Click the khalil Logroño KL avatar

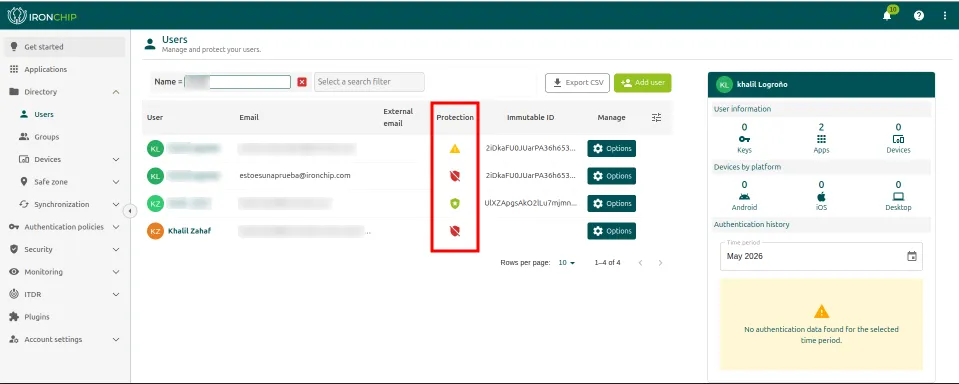[x=725, y=84]
